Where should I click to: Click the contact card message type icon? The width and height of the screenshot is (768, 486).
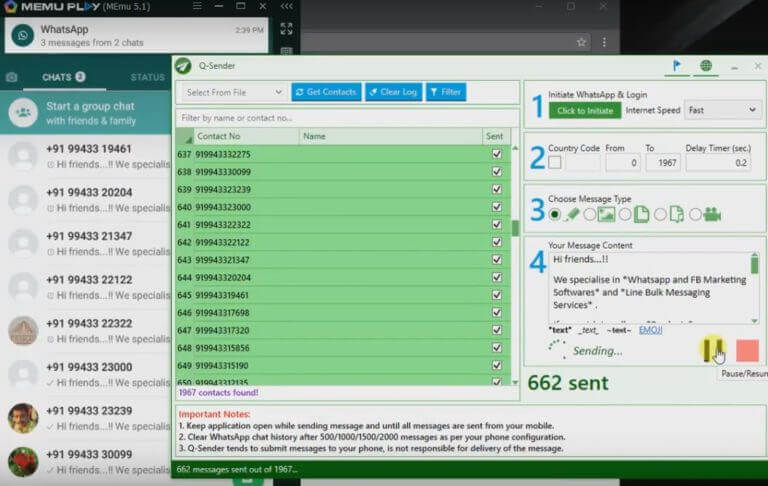point(676,215)
